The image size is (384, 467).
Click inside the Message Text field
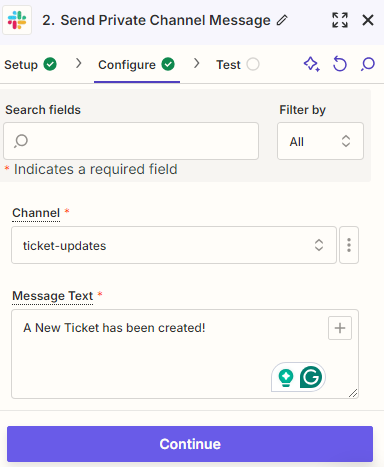(x=185, y=354)
